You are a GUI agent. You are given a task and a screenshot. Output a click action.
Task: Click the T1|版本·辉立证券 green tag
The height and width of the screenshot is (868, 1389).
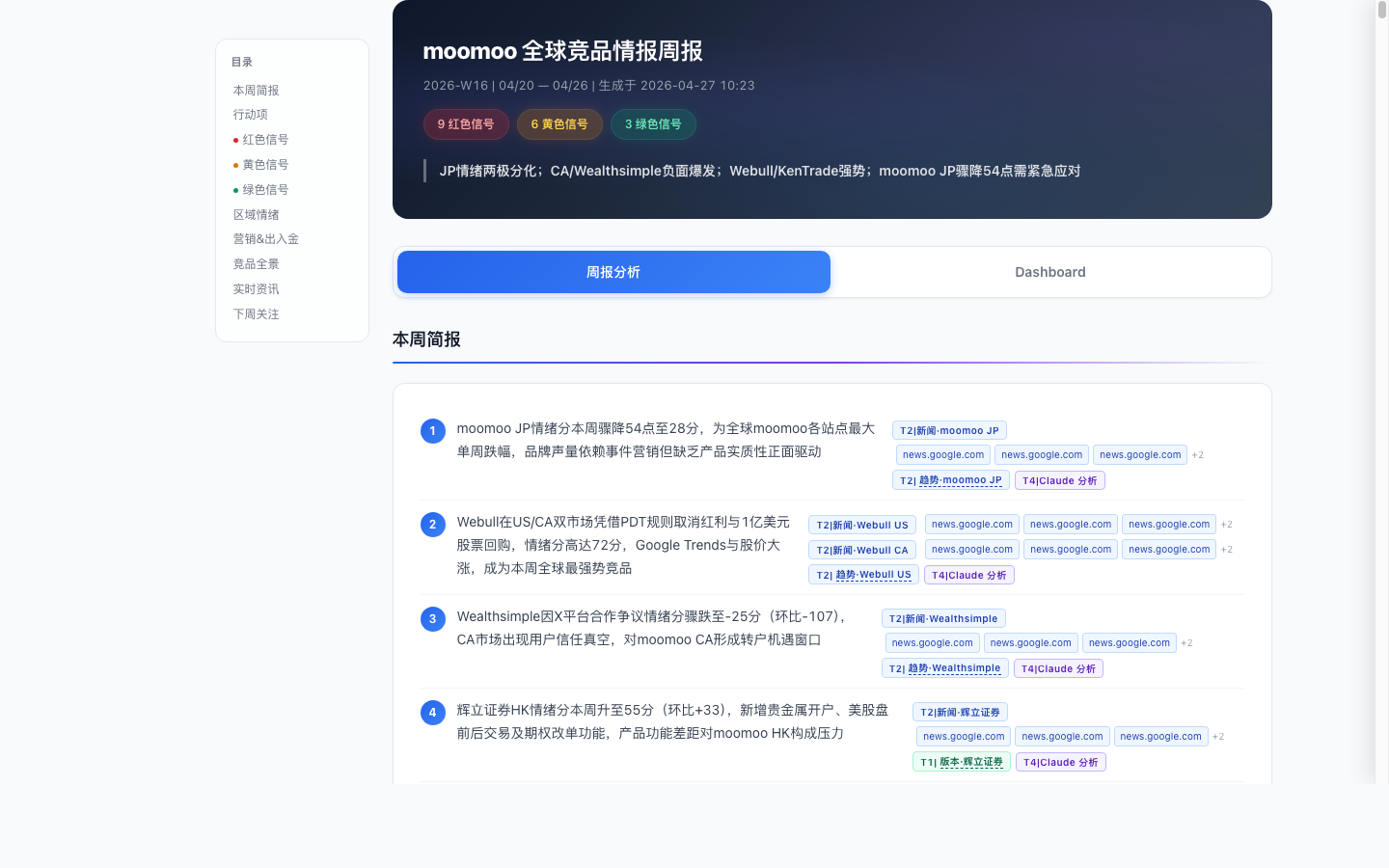point(962,762)
